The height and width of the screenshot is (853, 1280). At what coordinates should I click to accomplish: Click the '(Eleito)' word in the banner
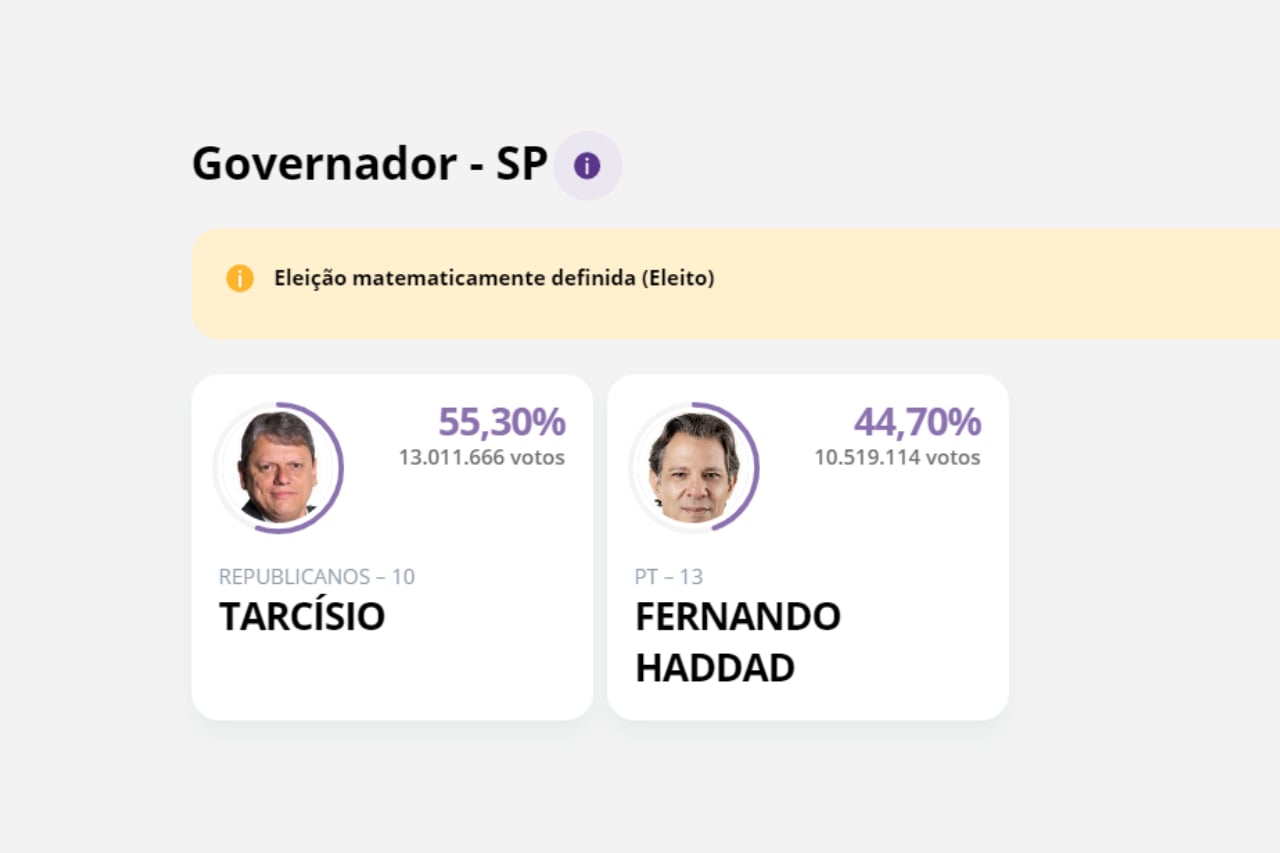pyautogui.click(x=677, y=278)
